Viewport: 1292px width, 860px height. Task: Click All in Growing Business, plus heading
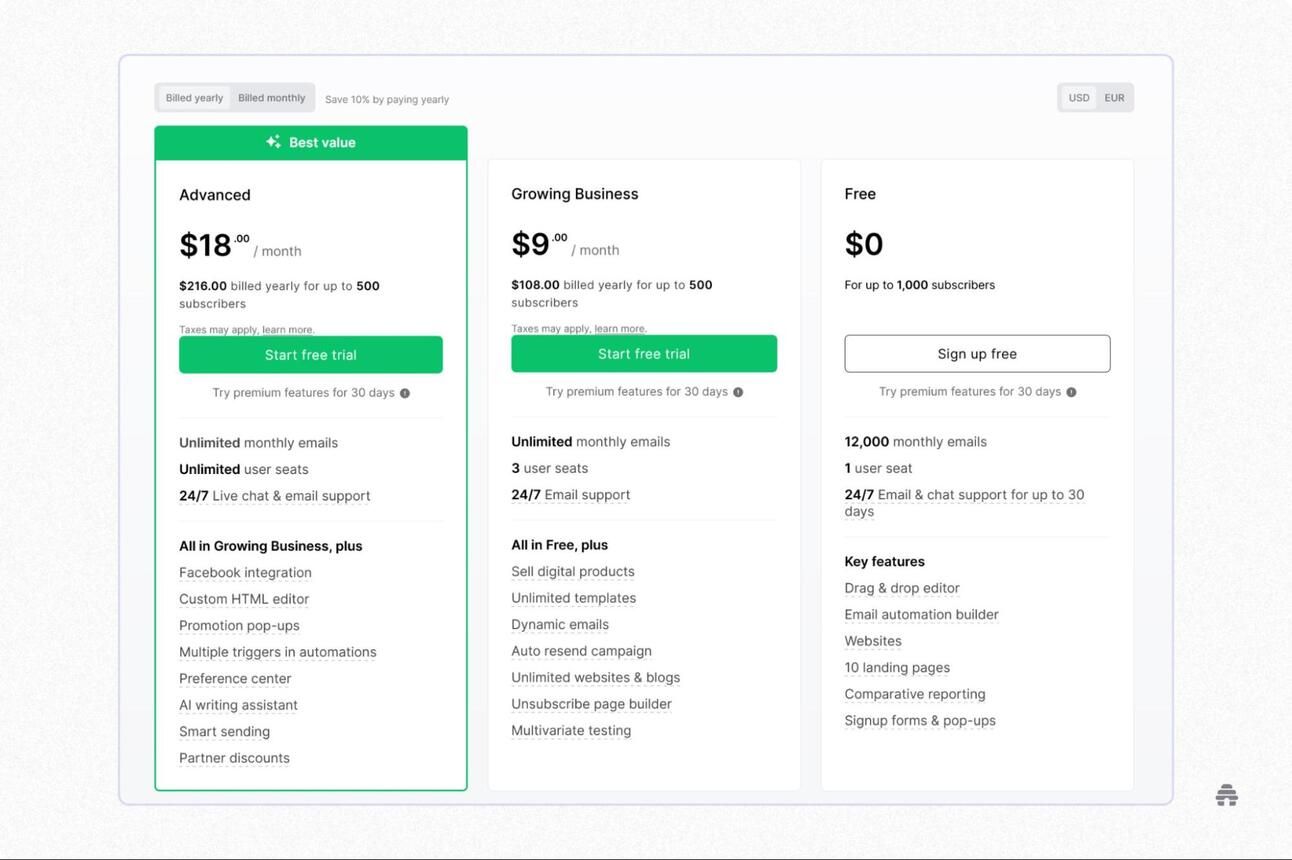click(x=271, y=546)
